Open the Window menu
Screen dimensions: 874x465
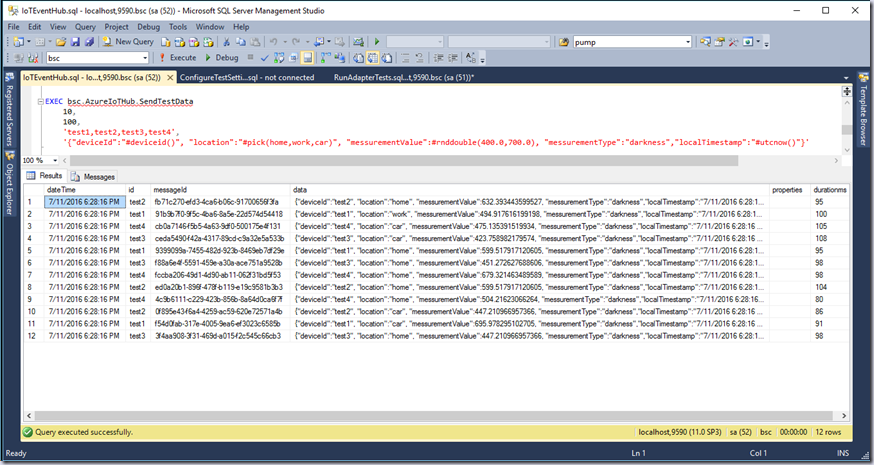(x=210, y=26)
